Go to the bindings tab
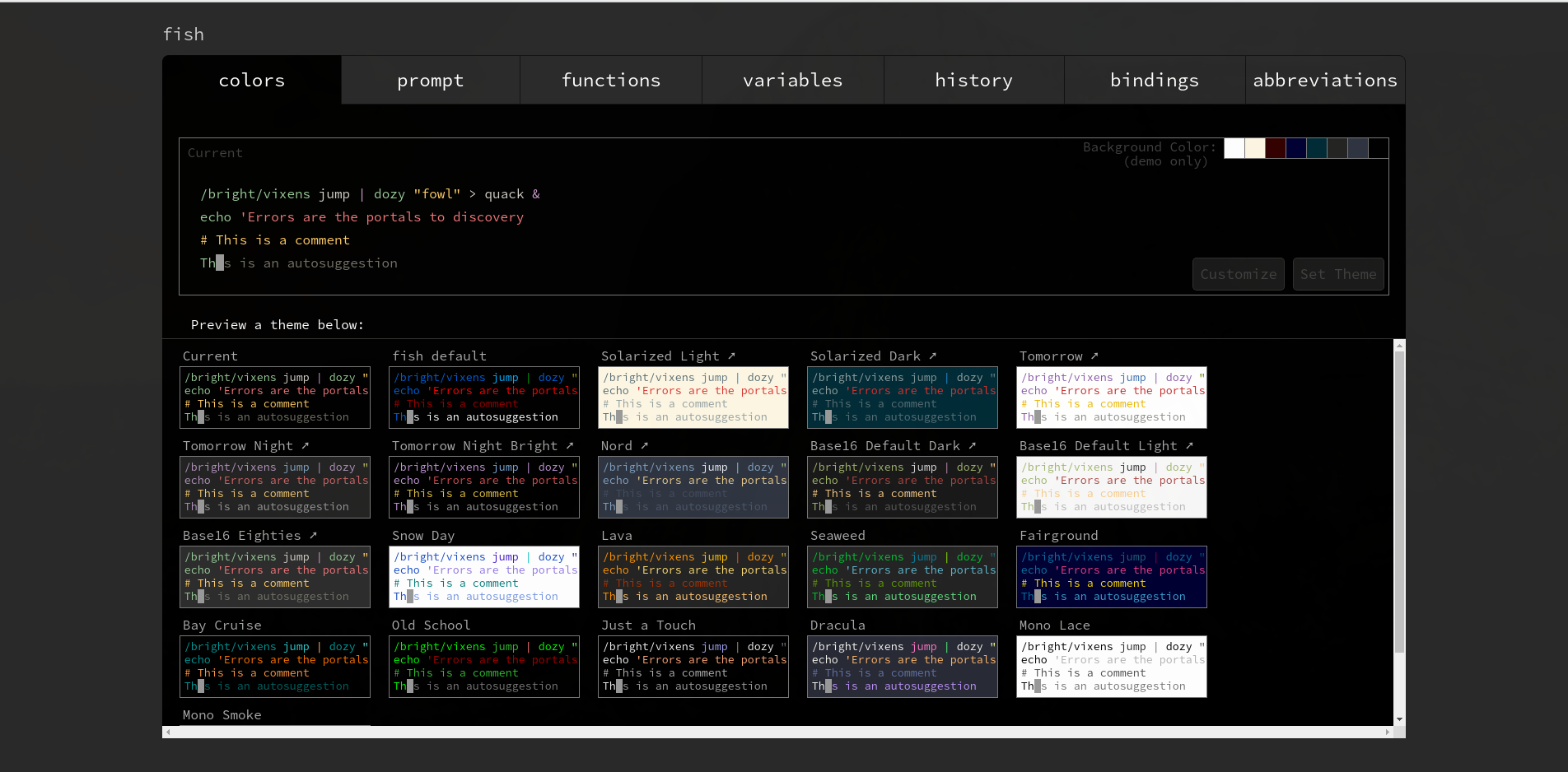 (1155, 80)
